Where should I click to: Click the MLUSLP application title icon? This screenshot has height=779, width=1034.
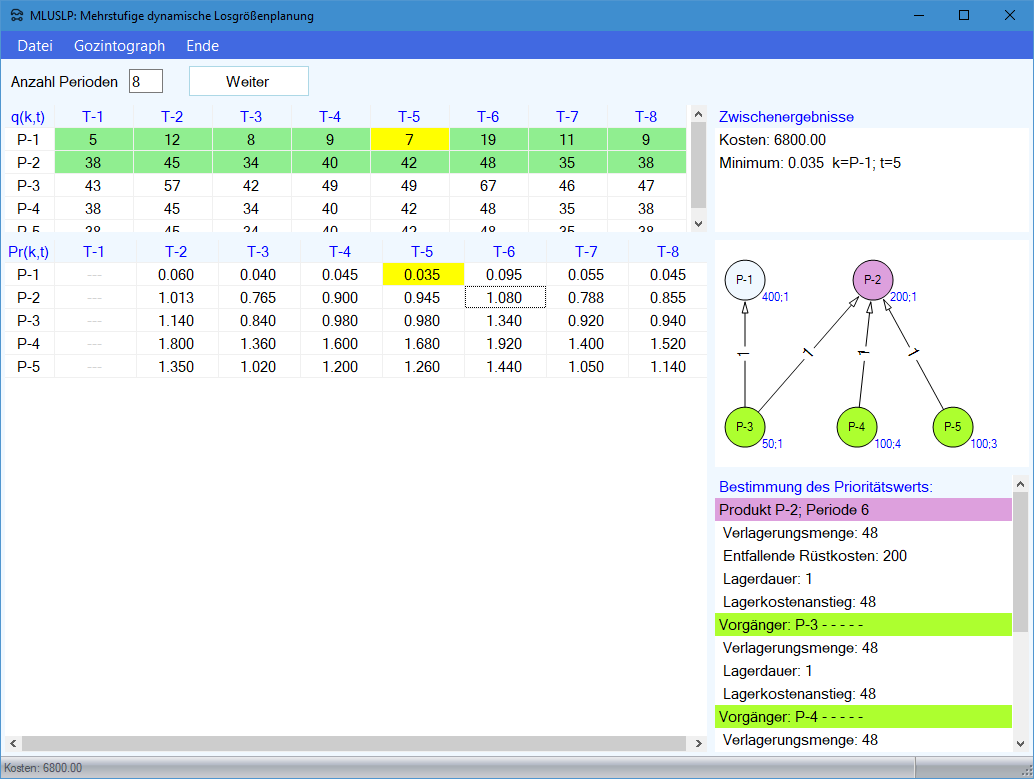(16, 16)
